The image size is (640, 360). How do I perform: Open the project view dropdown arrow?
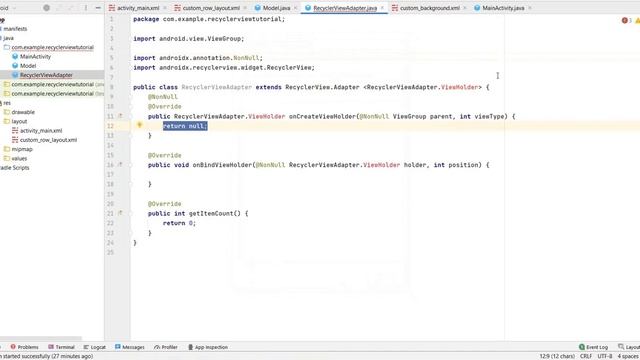pyautogui.click(x=14, y=8)
